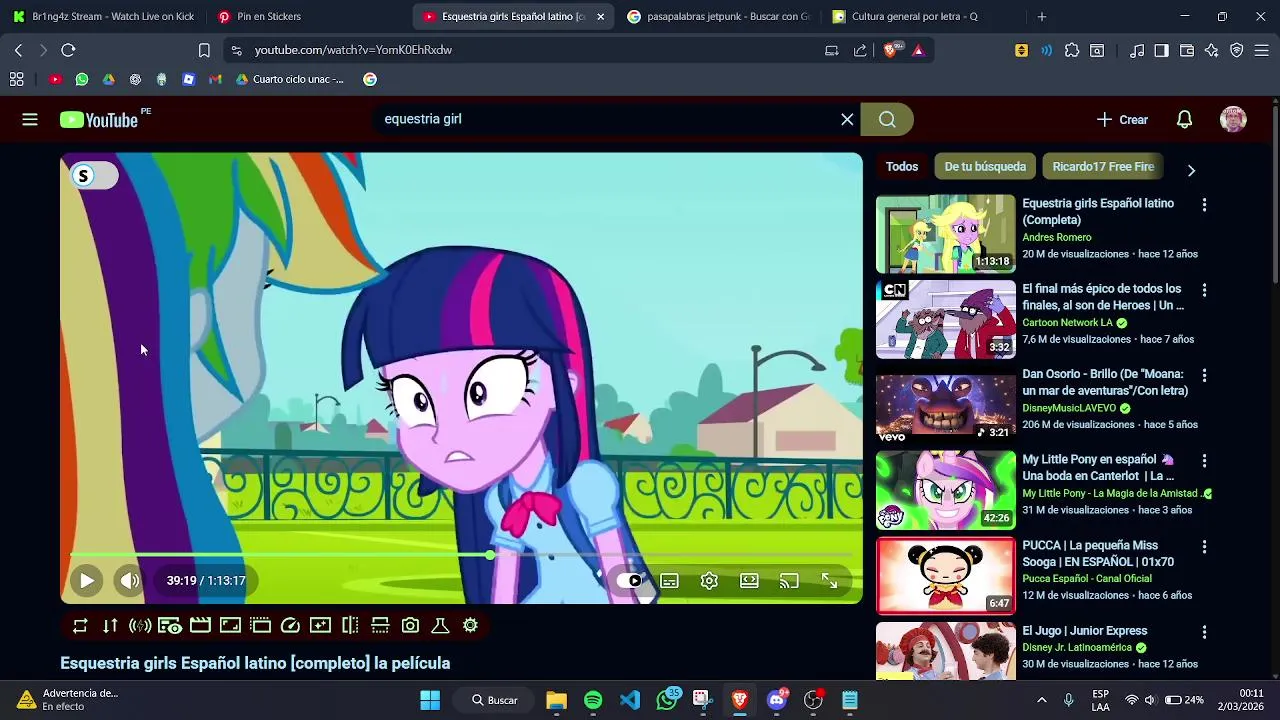The width and height of the screenshot is (1280, 720).
Task: Open YouTube notifications bell
Action: [1184, 119]
